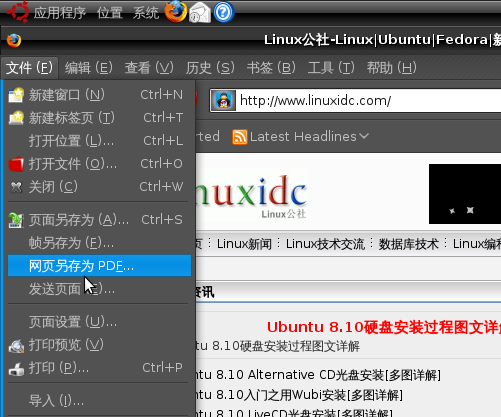Image resolution: width=501 pixels, height=417 pixels.
Task: Click the penguin site icon in address bar
Action: pyautogui.click(x=223, y=100)
